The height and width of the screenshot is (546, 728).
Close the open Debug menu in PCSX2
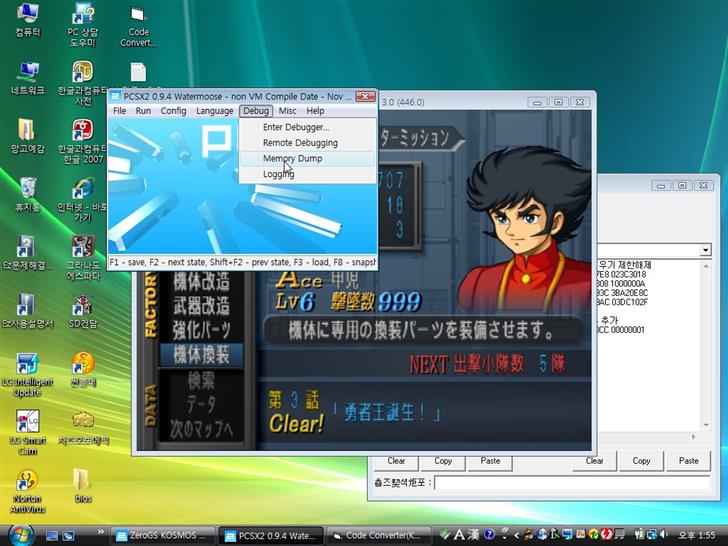coord(256,111)
